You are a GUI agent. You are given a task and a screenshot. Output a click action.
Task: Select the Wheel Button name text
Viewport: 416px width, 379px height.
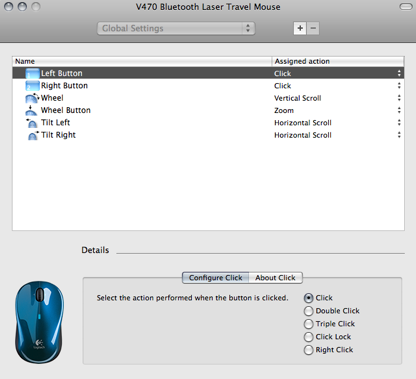(x=66, y=110)
